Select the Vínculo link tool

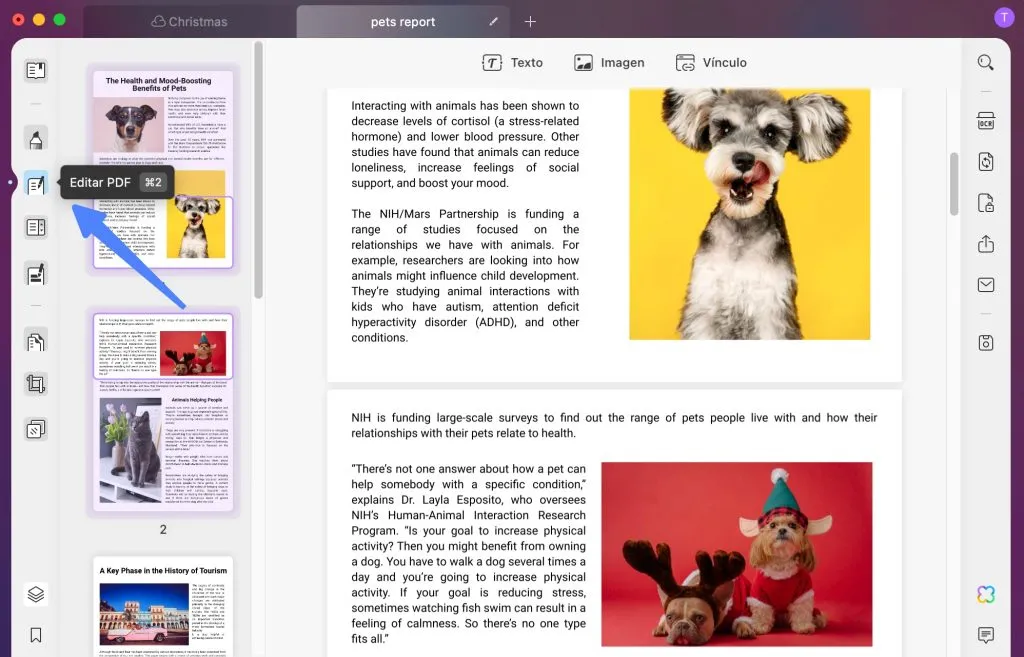click(711, 63)
